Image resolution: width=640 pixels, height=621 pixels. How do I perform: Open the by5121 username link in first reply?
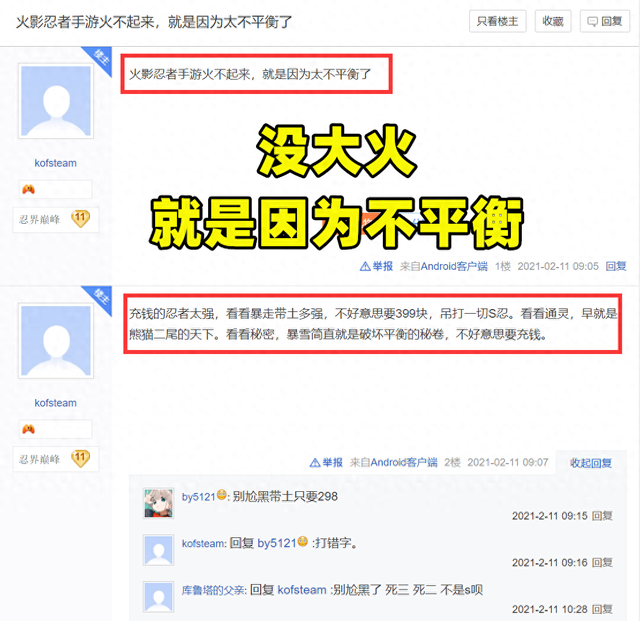(198, 497)
